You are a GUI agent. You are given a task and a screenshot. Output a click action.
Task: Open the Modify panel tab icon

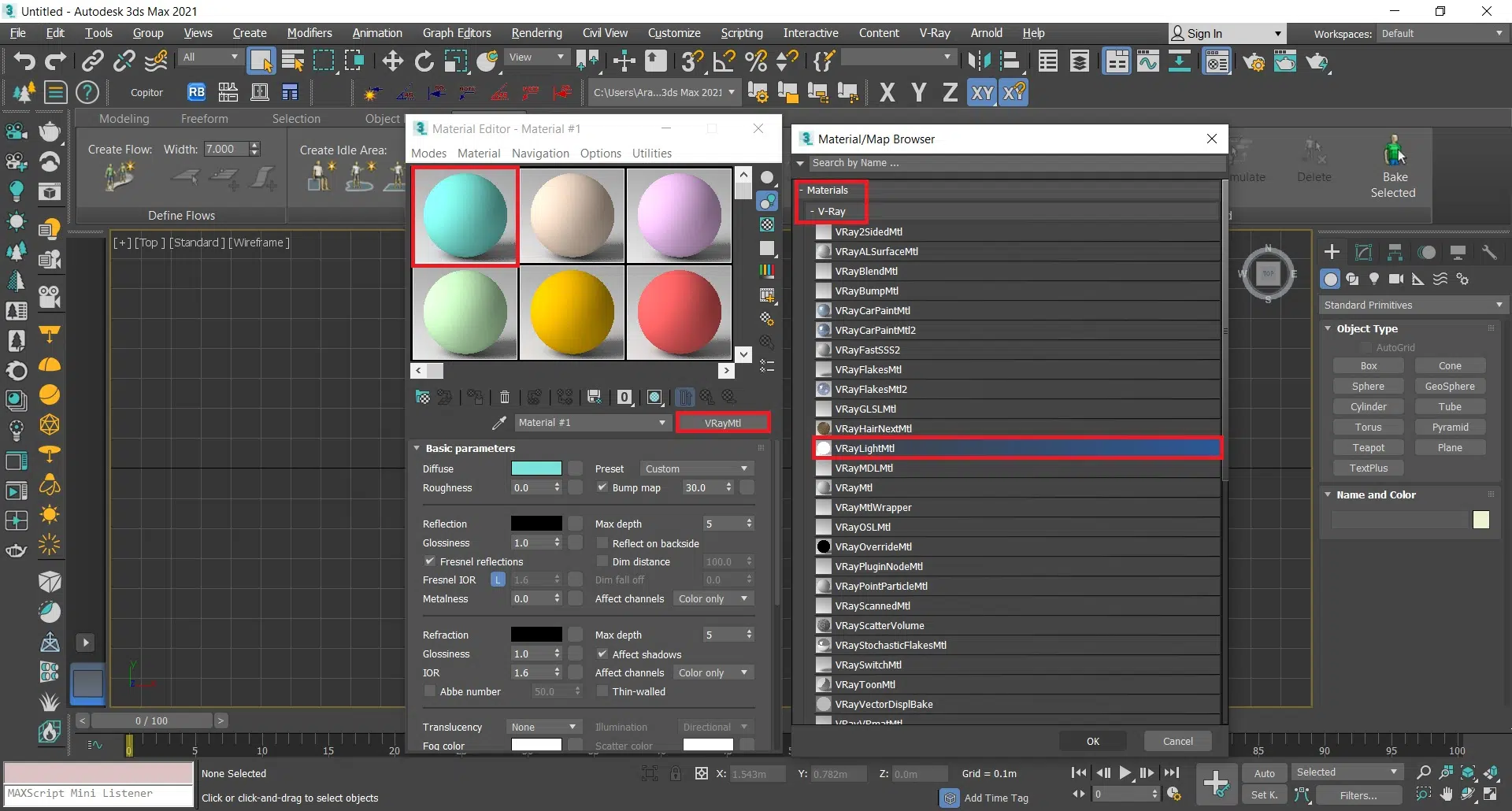(1363, 252)
